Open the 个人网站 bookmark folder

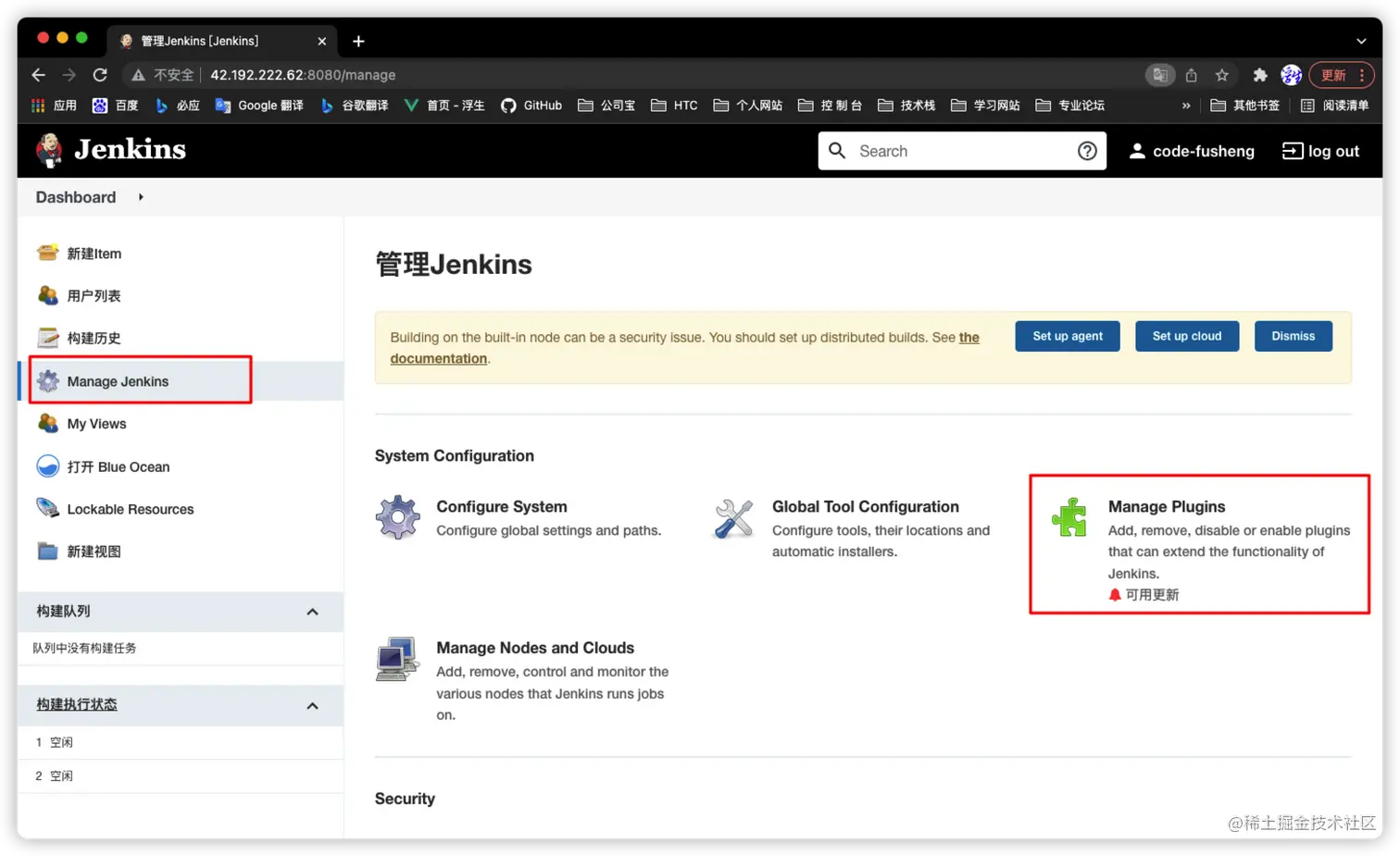(x=748, y=105)
